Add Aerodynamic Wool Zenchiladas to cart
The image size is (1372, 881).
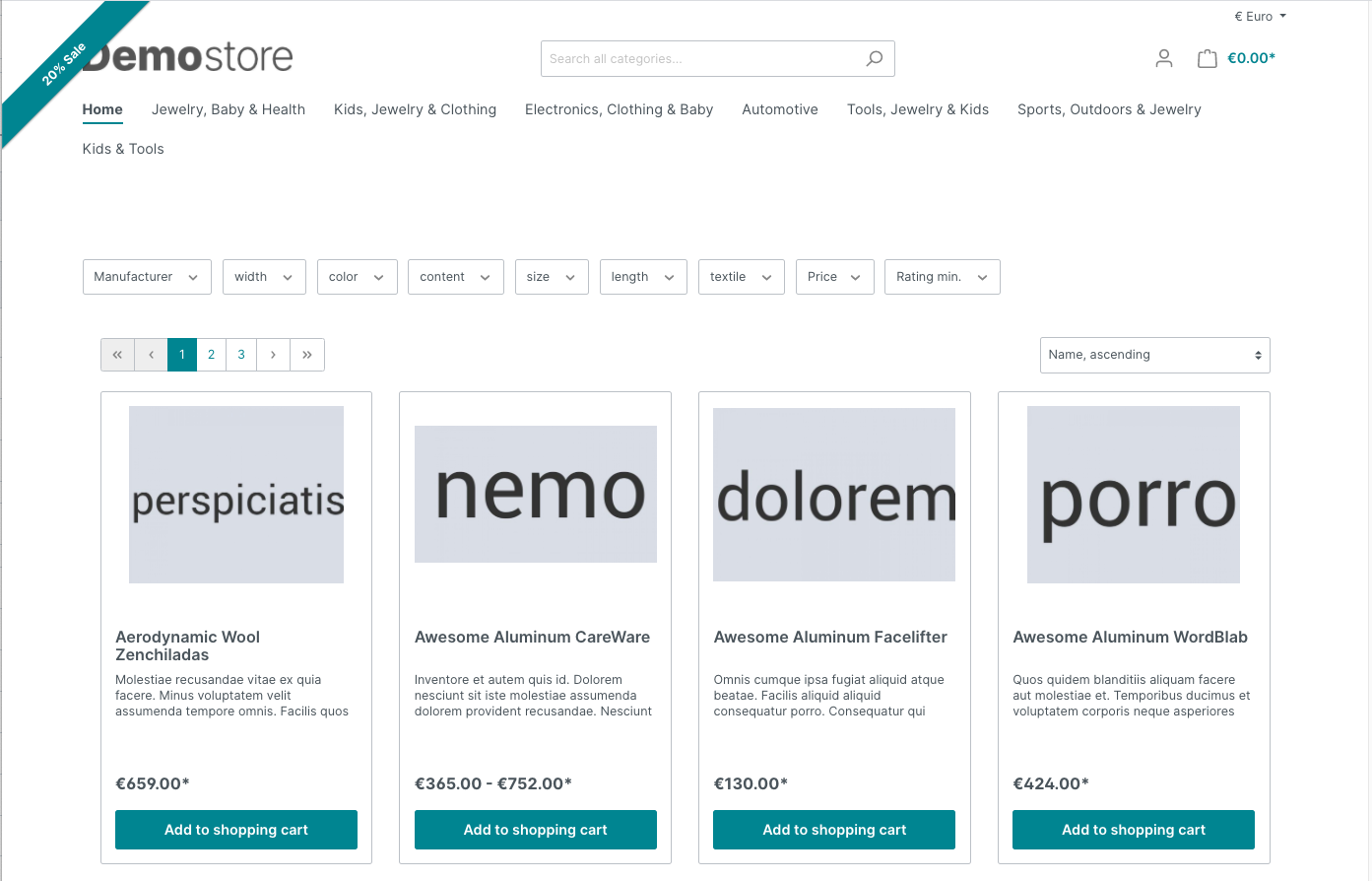point(236,830)
